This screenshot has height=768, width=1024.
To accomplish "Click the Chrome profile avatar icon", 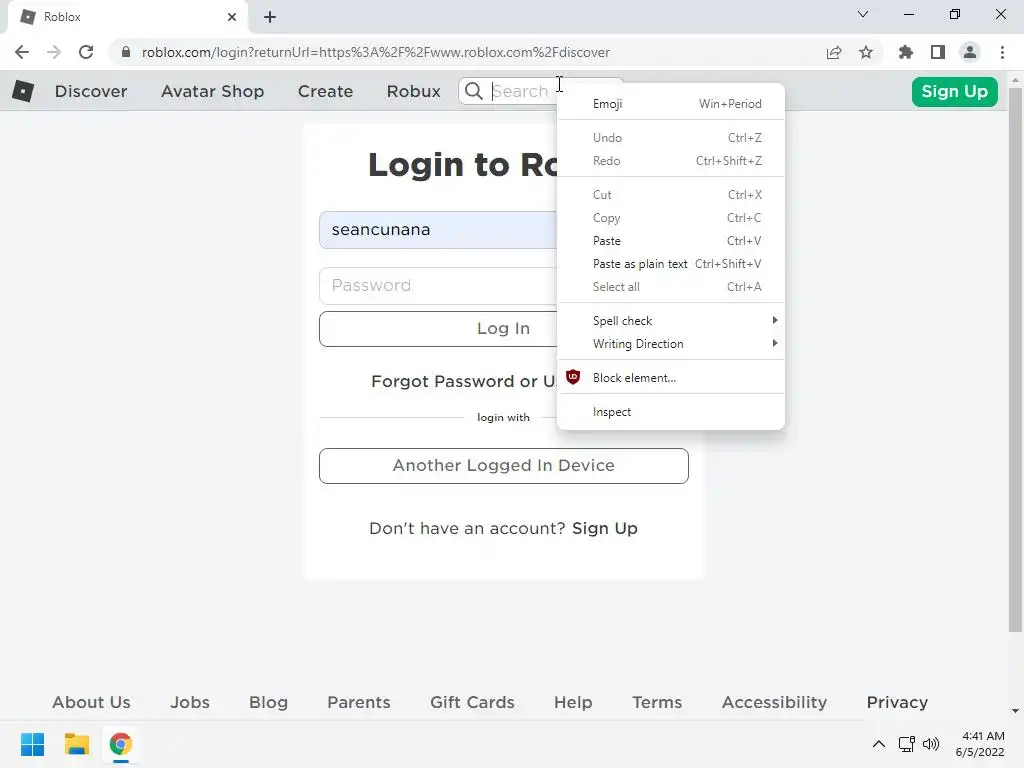I will pos(970,52).
